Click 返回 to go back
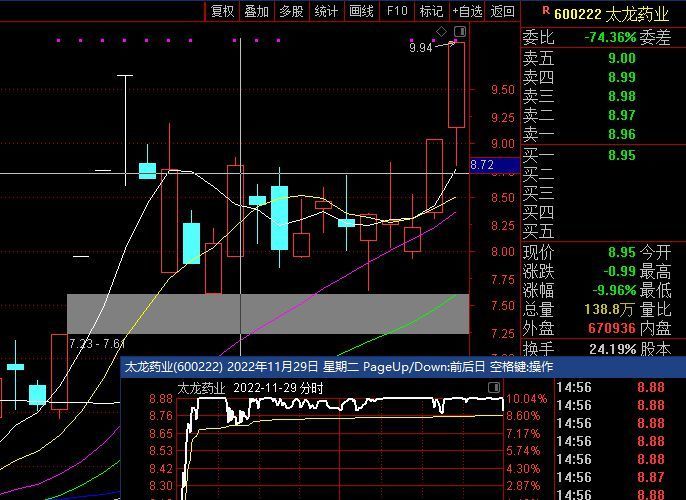 coord(502,11)
